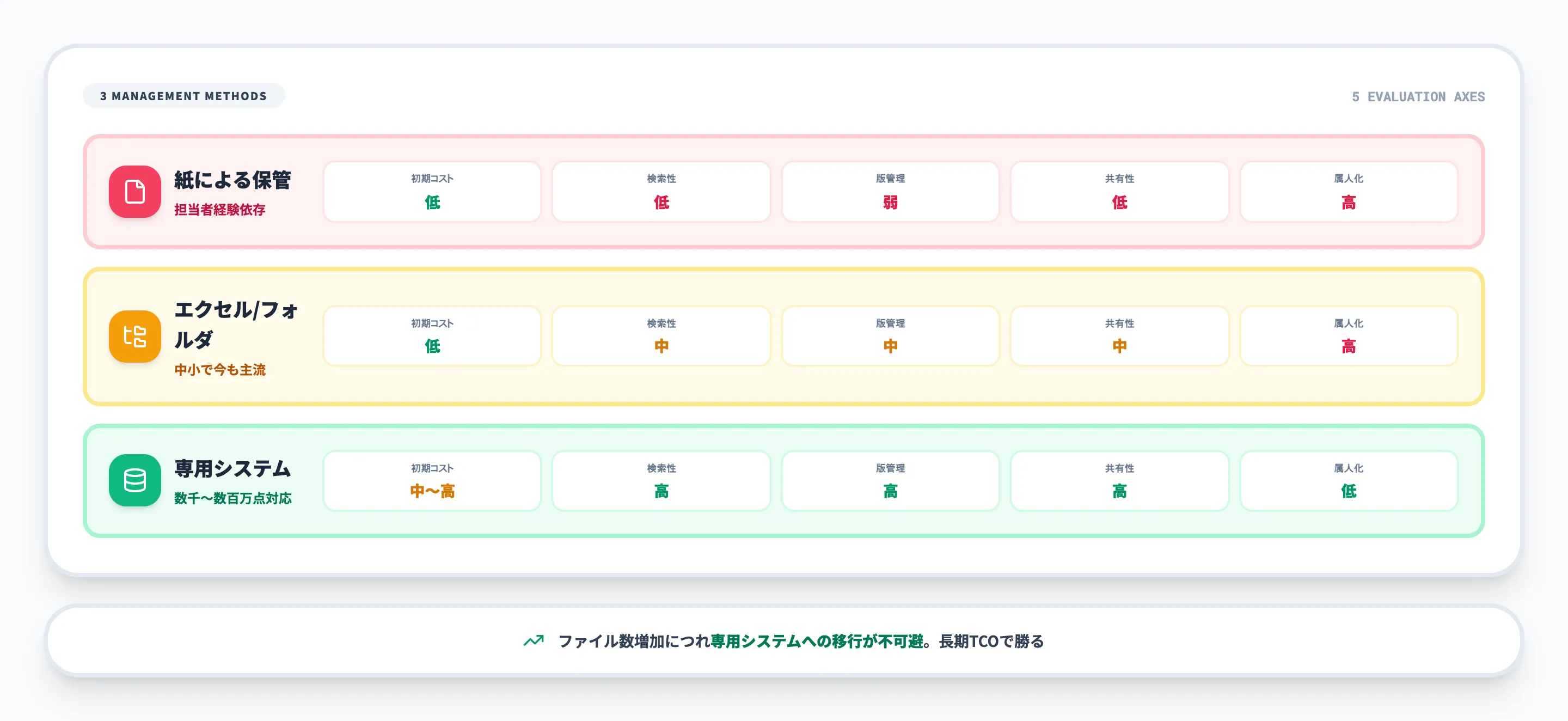Image resolution: width=1568 pixels, height=721 pixels.
Task: Enable the 検索性 rating 中 in yellow row
Action: [661, 335]
